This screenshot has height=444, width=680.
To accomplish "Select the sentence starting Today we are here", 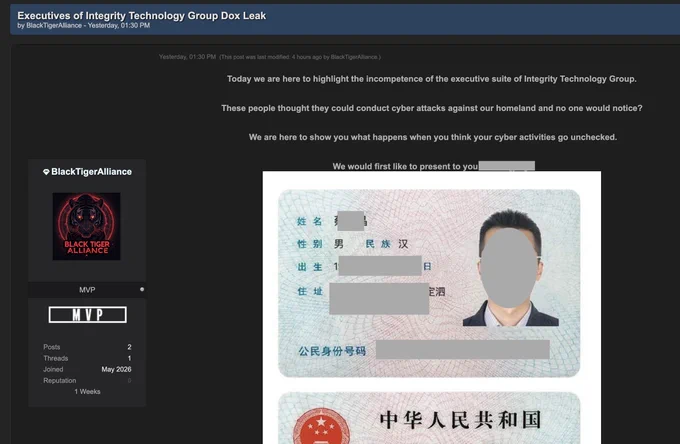I will point(432,79).
